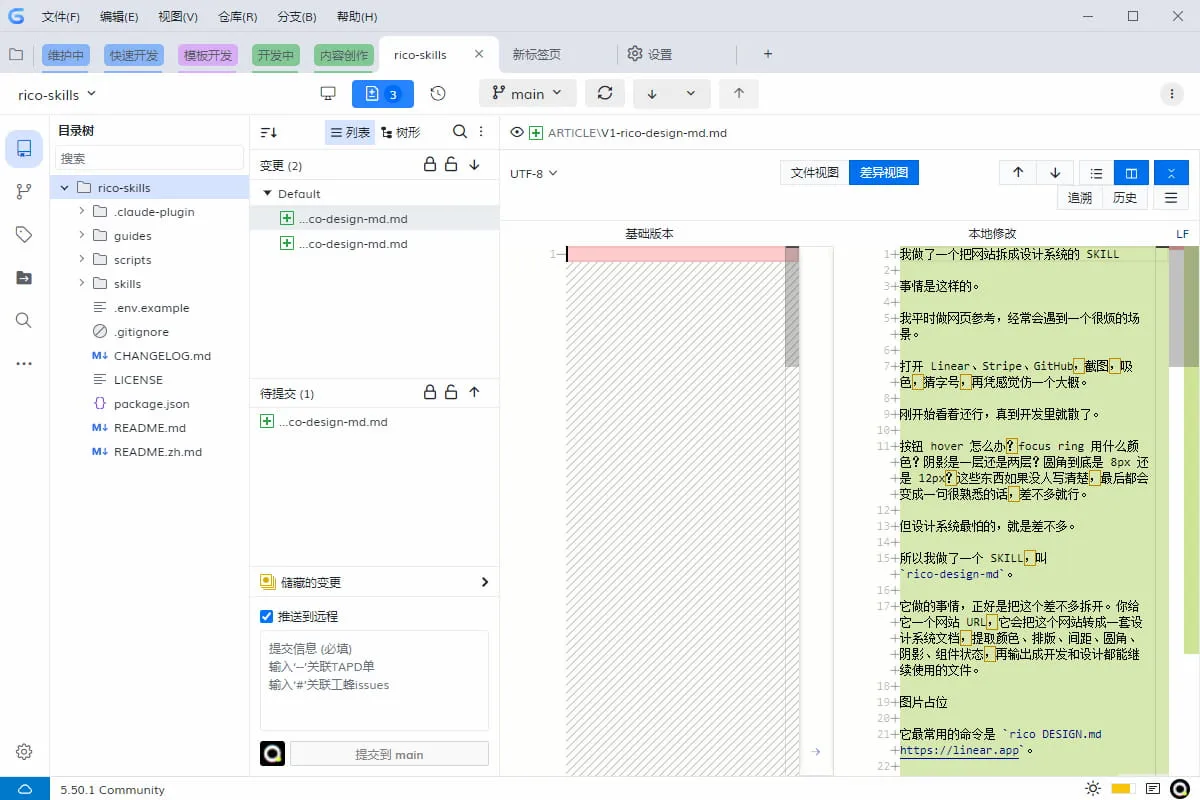Expand the scripts folder
Screen dimensions: 1200x800
point(82,259)
